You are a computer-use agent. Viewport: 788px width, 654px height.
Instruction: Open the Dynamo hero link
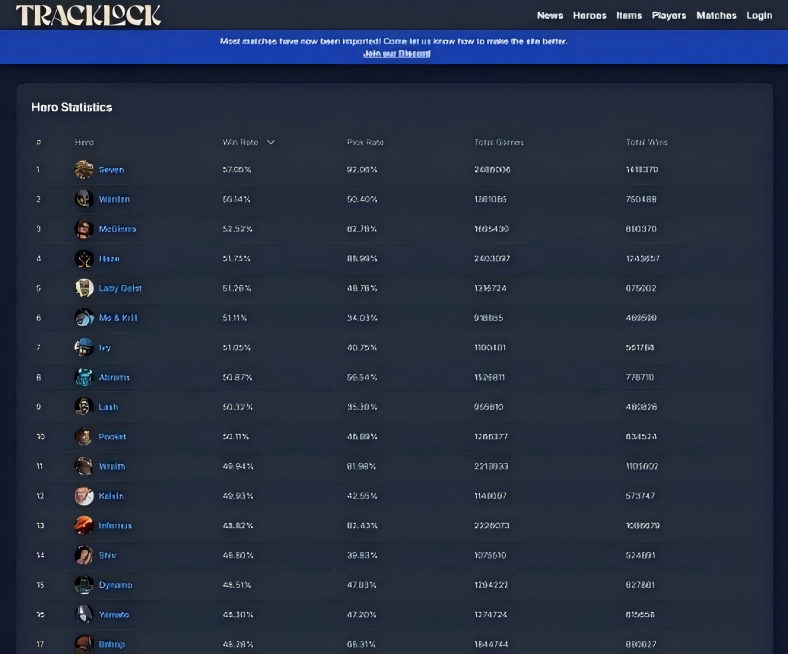(116, 585)
